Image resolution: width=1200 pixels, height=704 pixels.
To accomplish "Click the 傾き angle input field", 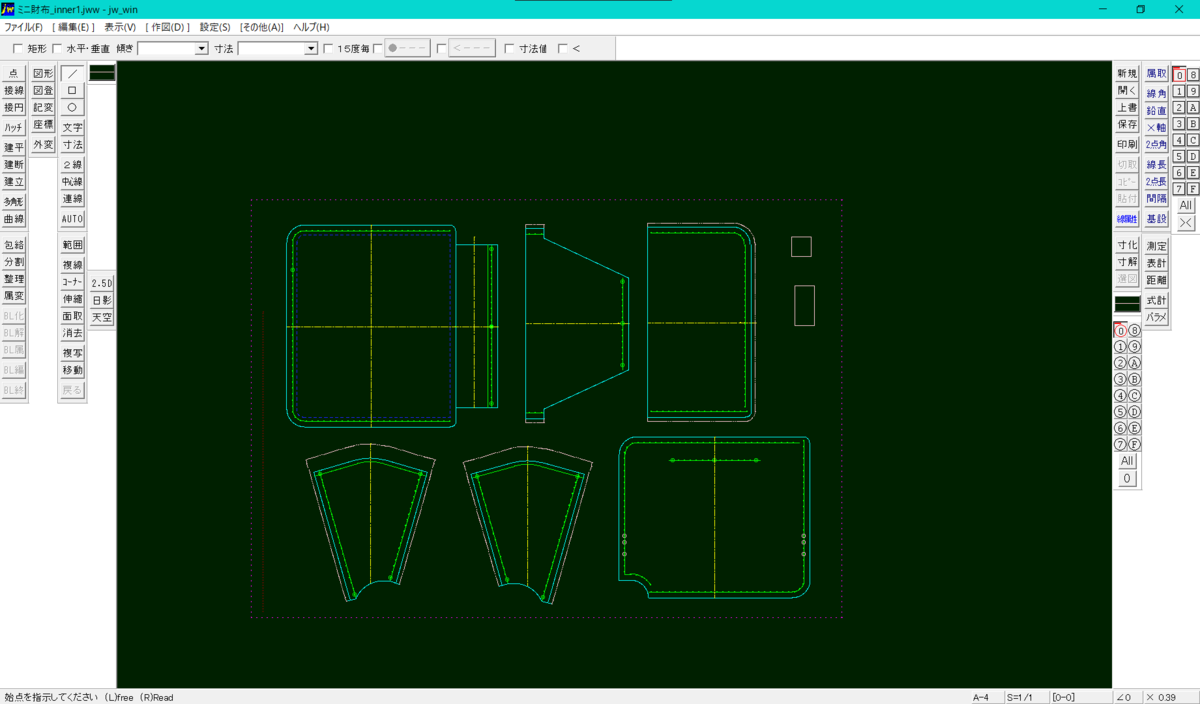I will (166, 48).
